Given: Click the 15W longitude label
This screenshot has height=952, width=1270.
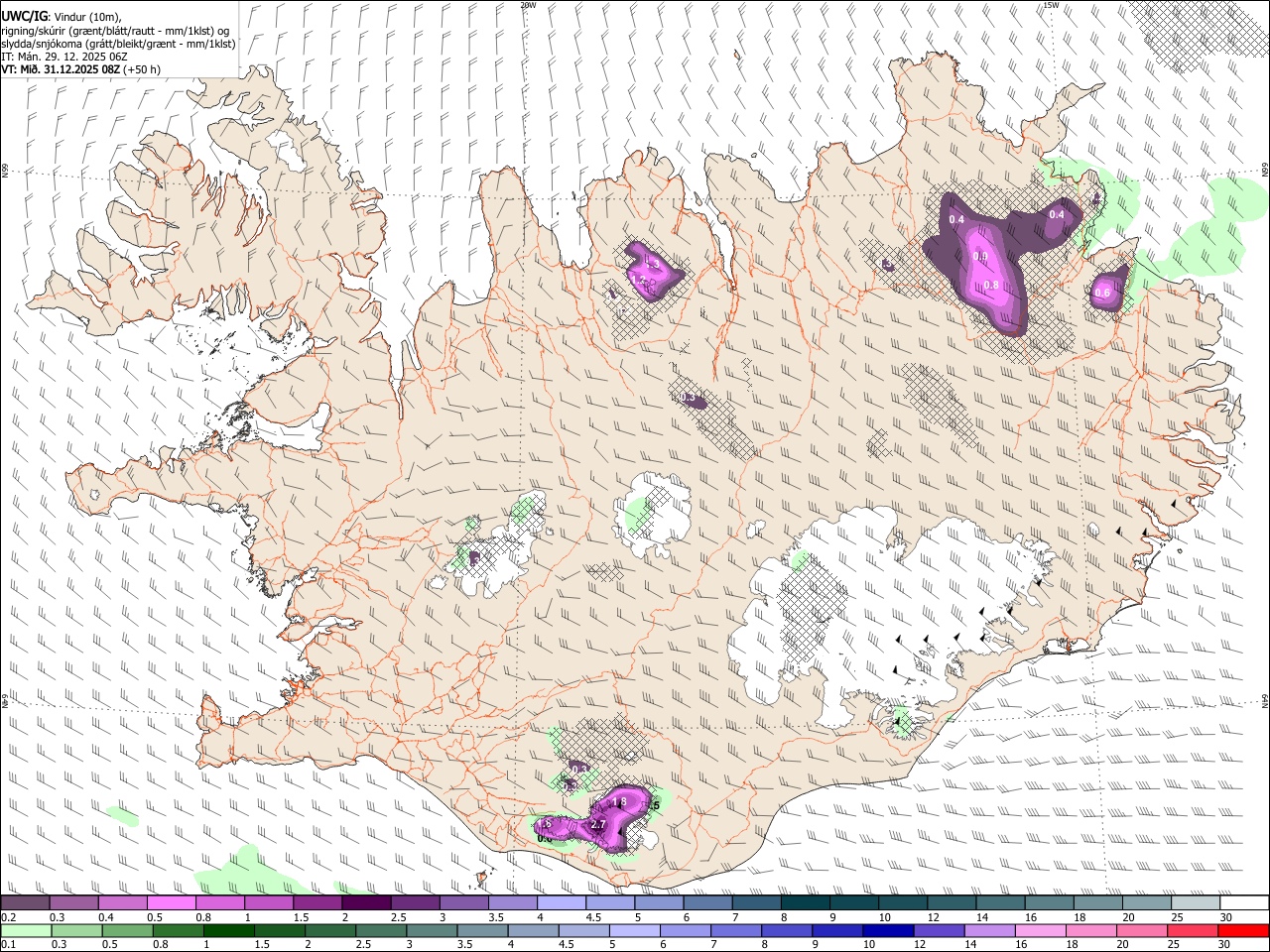Looking at the screenshot, I should pyautogui.click(x=1051, y=5).
